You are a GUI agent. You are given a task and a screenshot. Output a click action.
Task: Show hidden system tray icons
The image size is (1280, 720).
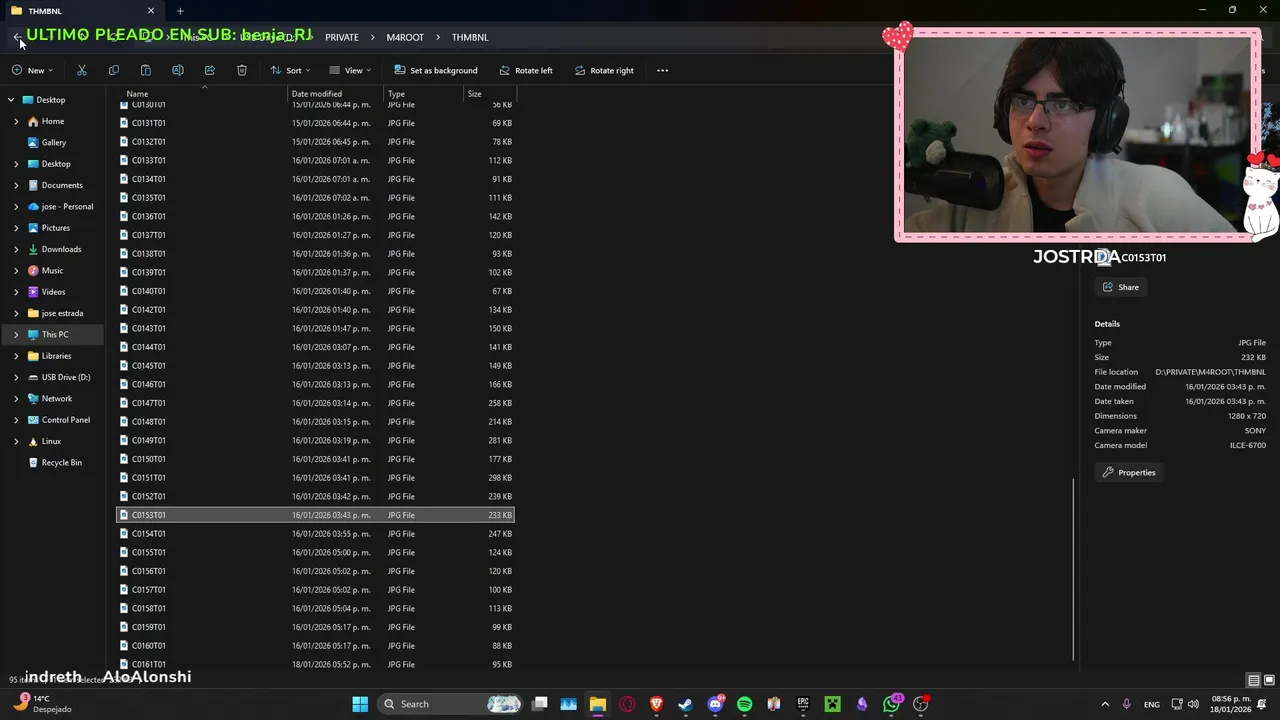[x=1105, y=704]
